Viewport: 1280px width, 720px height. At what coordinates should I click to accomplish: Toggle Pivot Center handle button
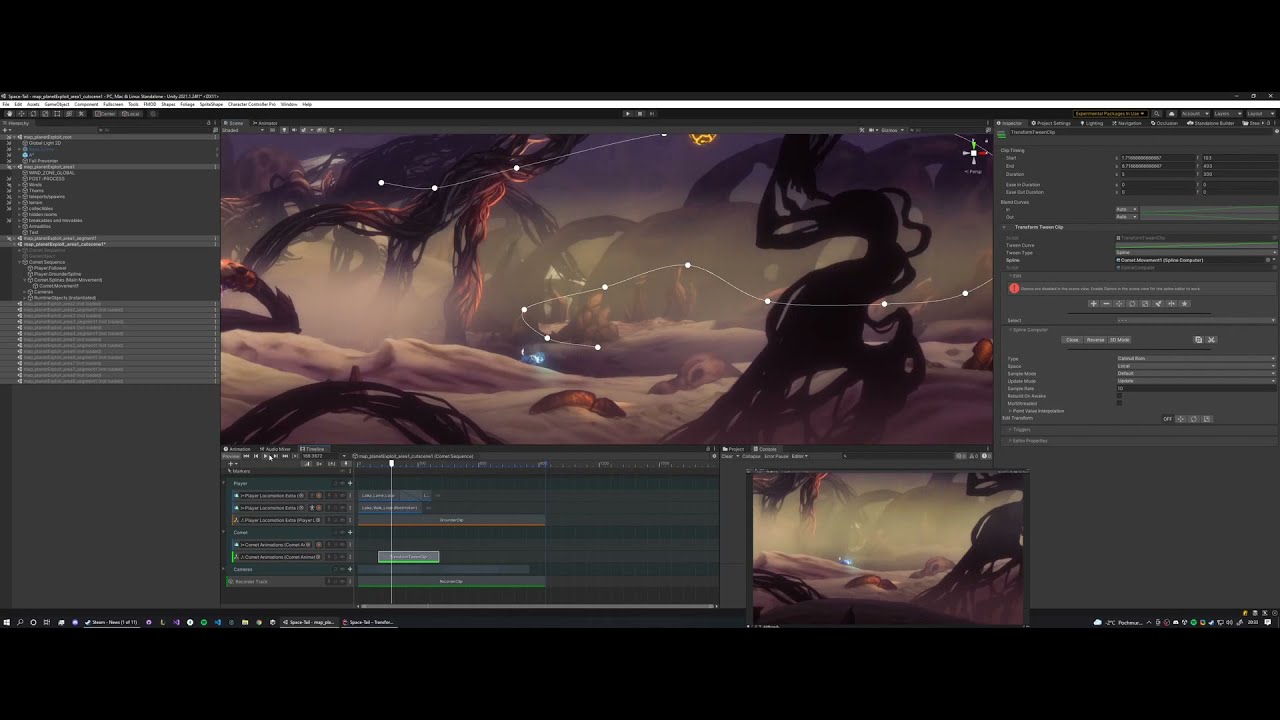pos(104,114)
